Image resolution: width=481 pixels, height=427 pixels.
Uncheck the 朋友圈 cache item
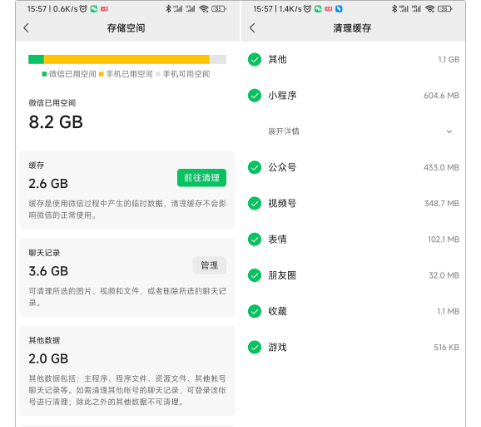click(255, 275)
